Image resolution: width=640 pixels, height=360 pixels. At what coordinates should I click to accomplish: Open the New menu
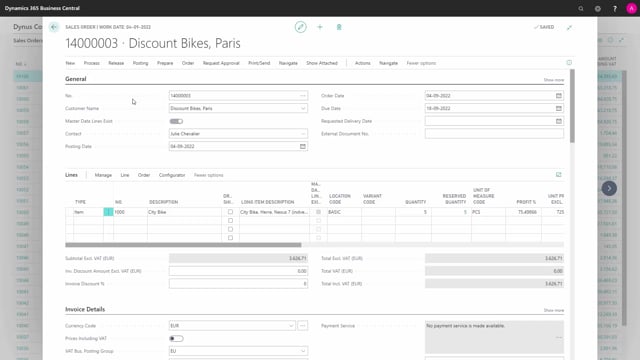click(x=70, y=63)
